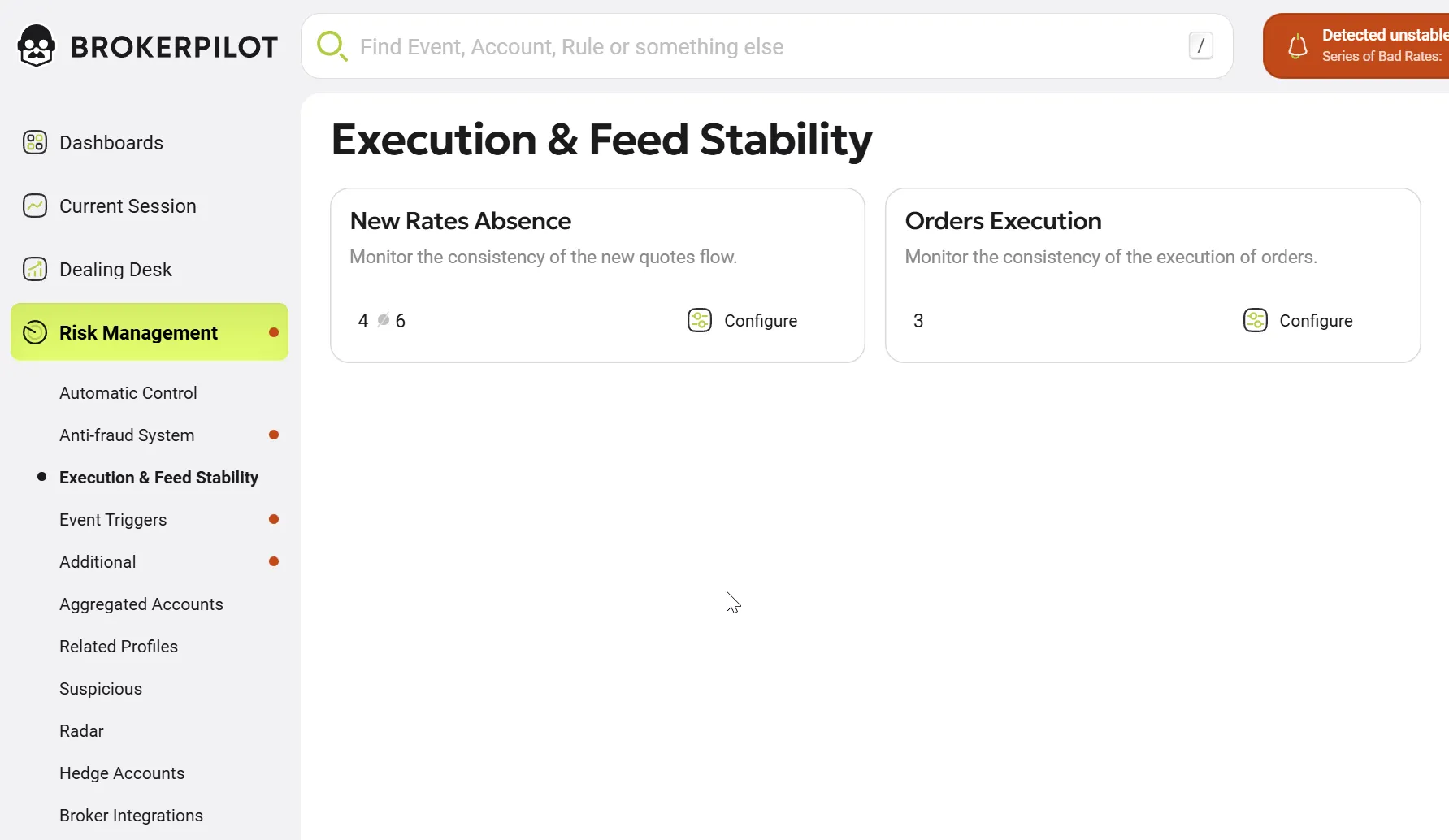
Task: Click the Current Session chart icon
Action: point(35,206)
